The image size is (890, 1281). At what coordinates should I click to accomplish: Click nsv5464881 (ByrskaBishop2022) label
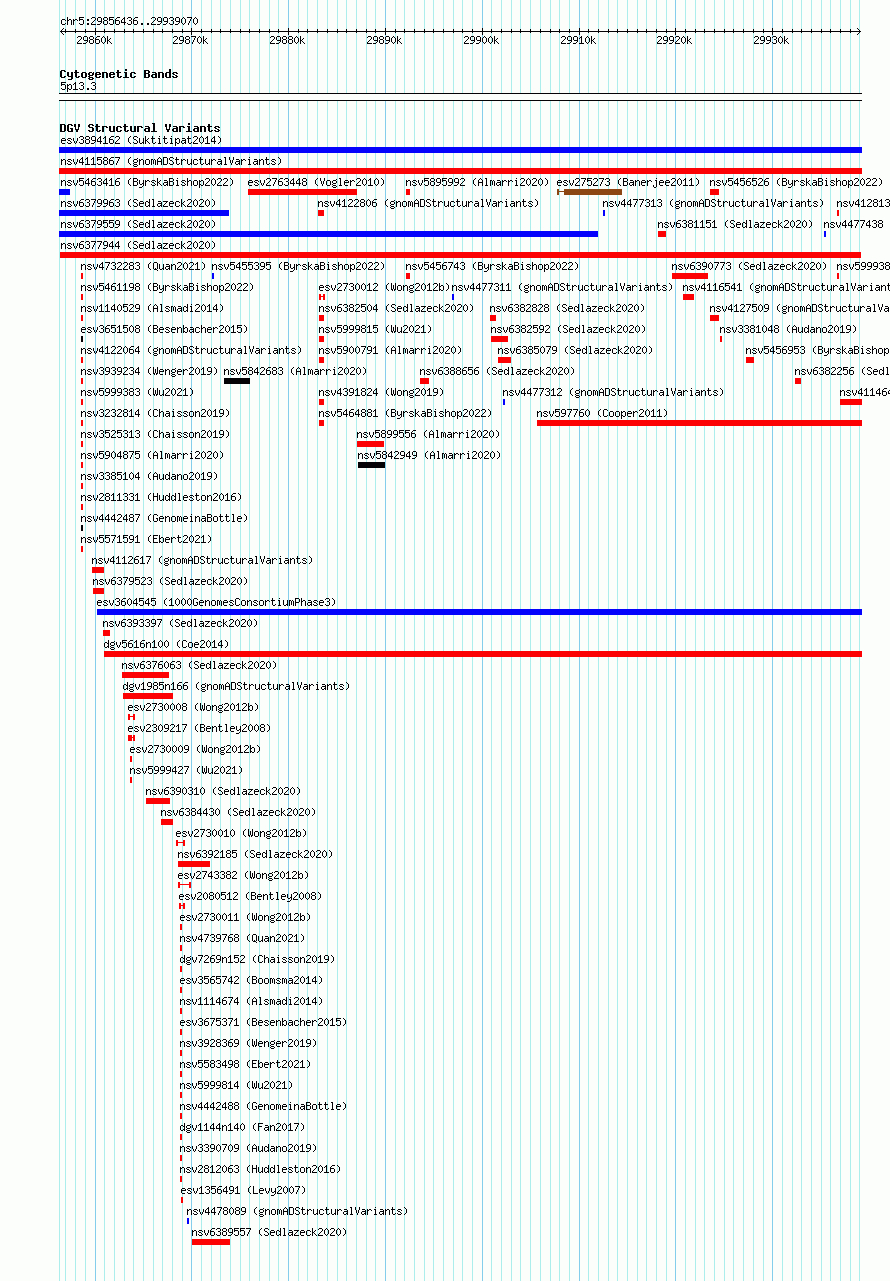tap(405, 414)
